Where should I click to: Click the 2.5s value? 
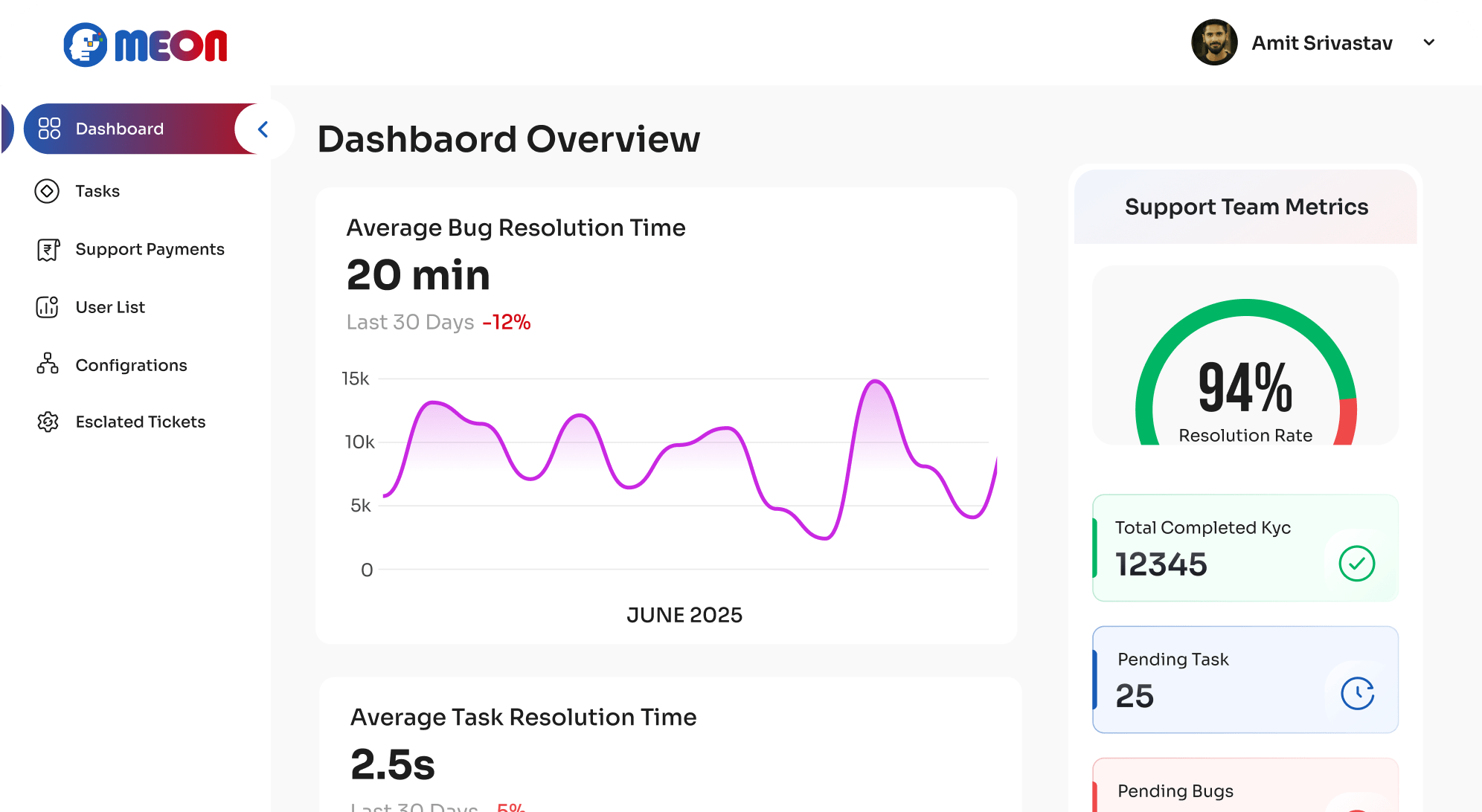(x=392, y=764)
